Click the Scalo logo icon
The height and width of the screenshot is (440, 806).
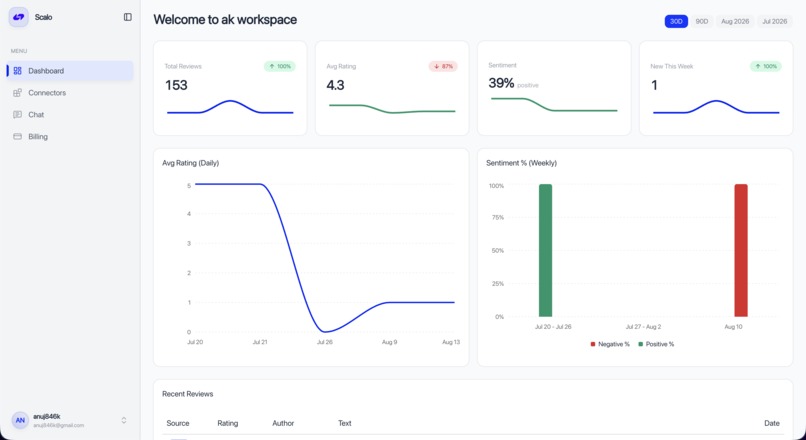point(19,17)
